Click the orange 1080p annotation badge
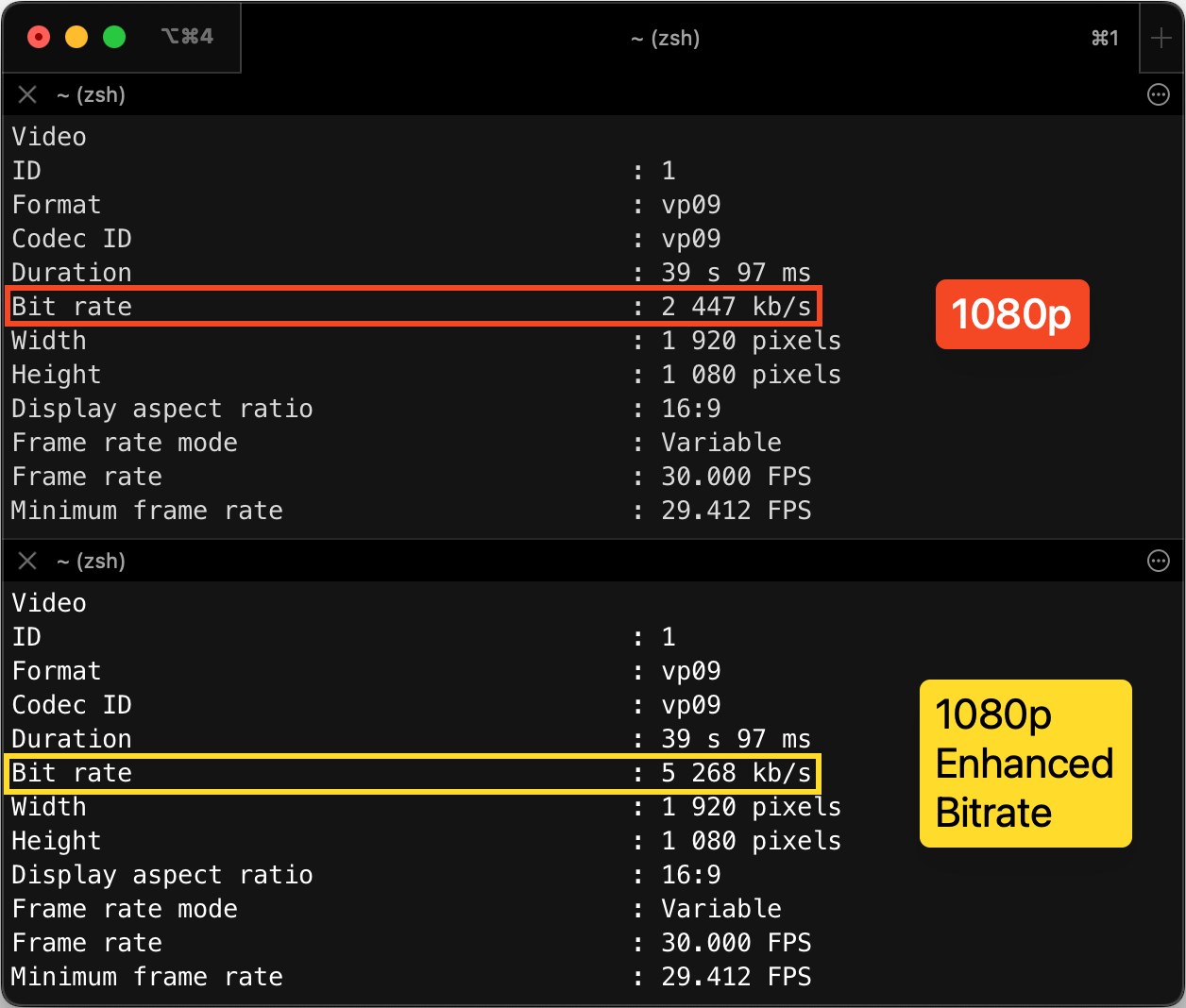 [x=1011, y=314]
